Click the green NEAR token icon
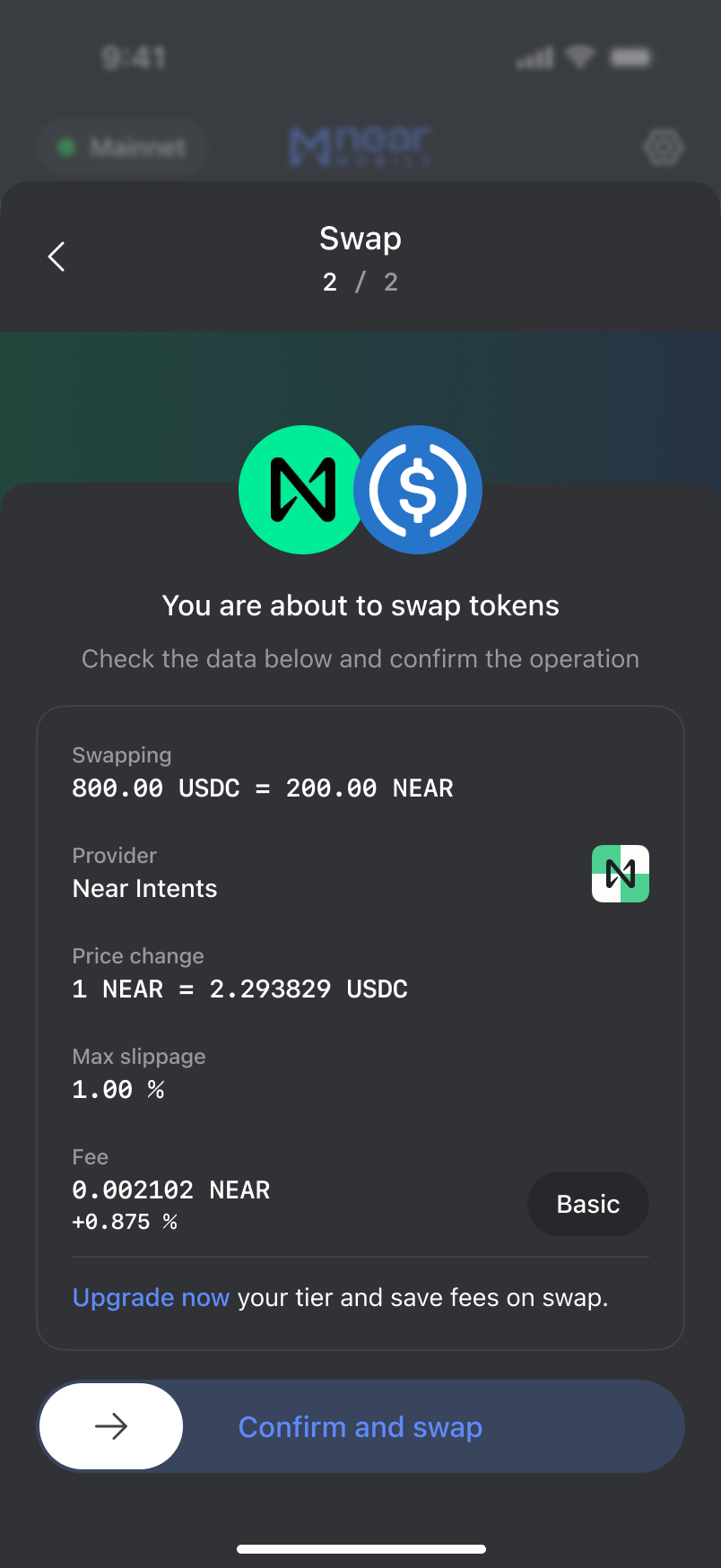Viewport: 721px width, 1568px height. point(300,490)
